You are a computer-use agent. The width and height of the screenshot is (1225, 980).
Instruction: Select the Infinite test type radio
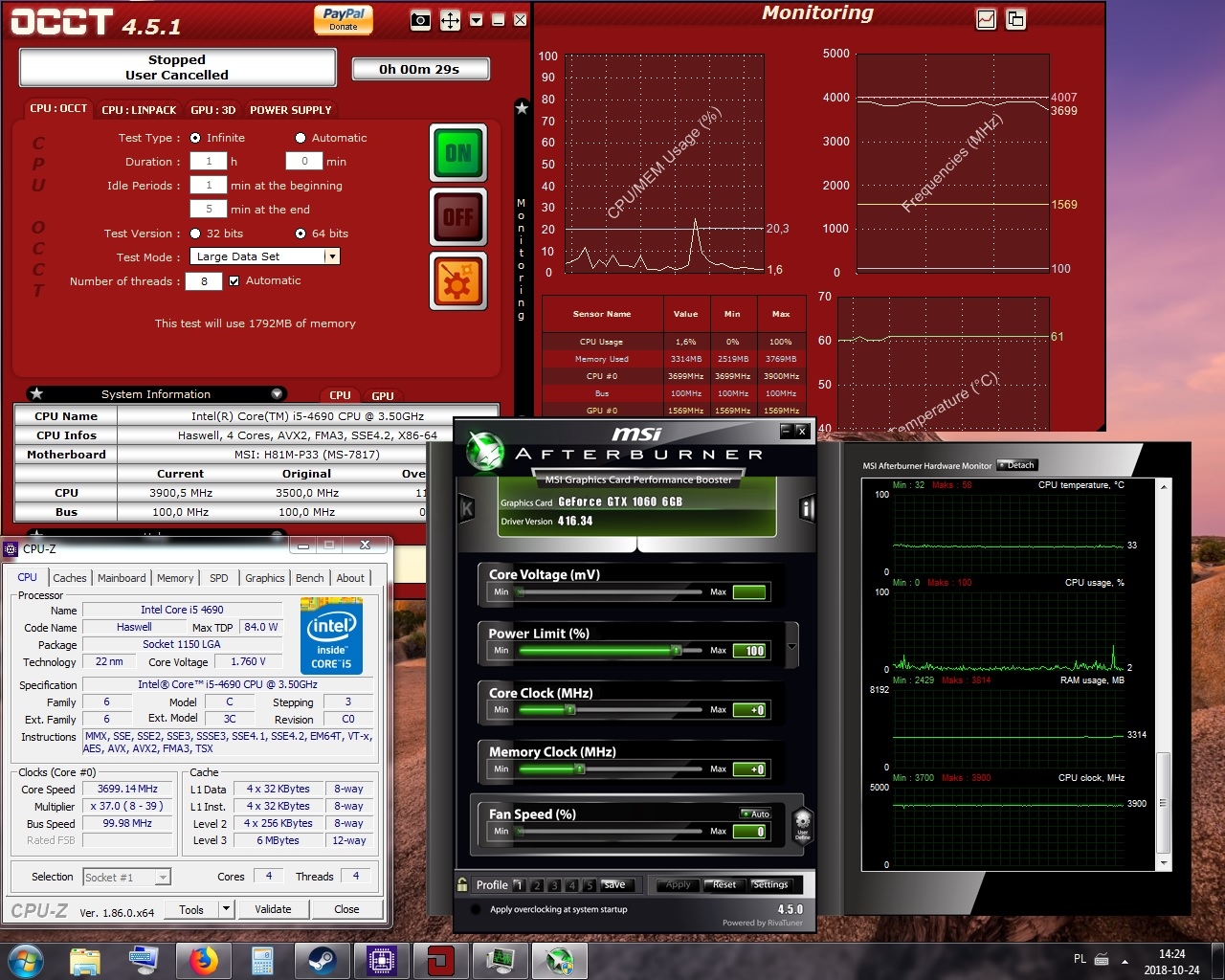point(195,138)
